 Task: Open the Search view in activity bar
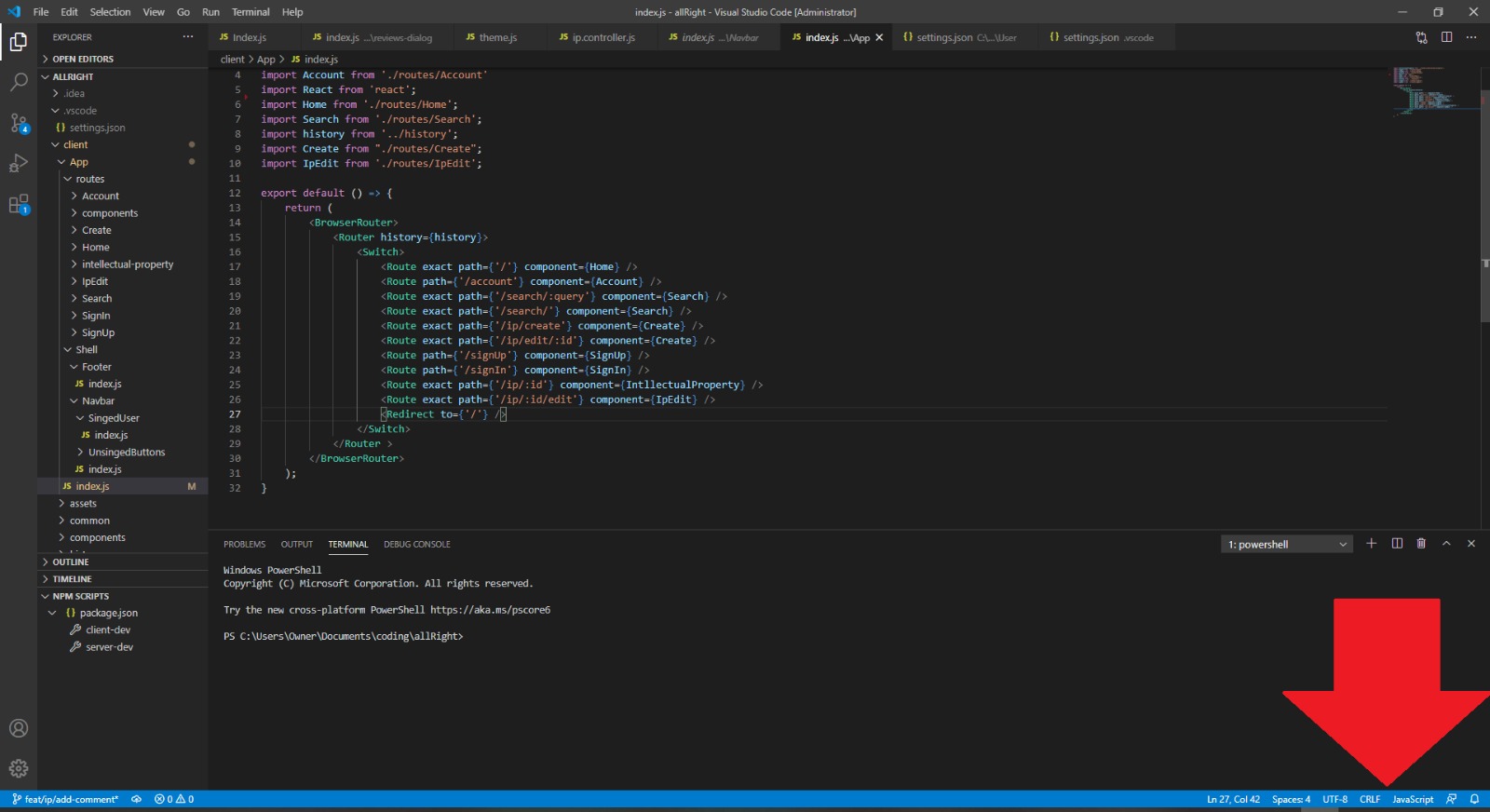[19, 82]
